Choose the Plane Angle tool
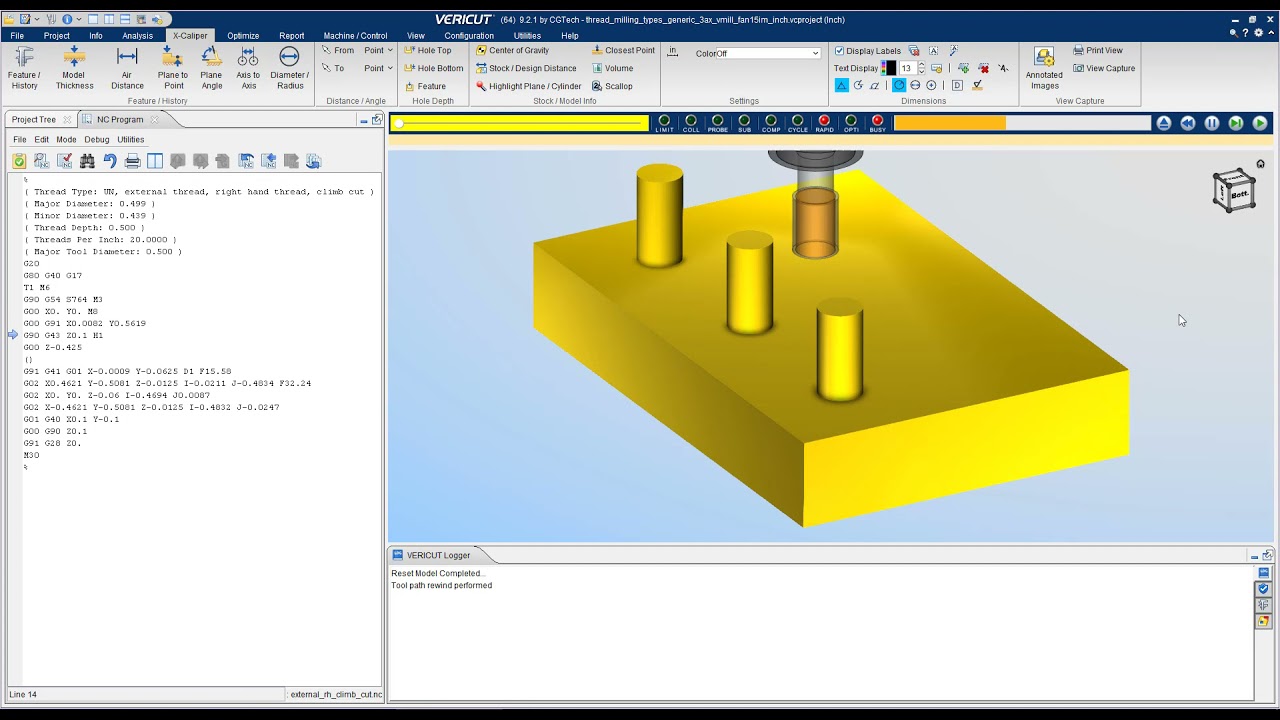The image size is (1280, 720). point(211,68)
